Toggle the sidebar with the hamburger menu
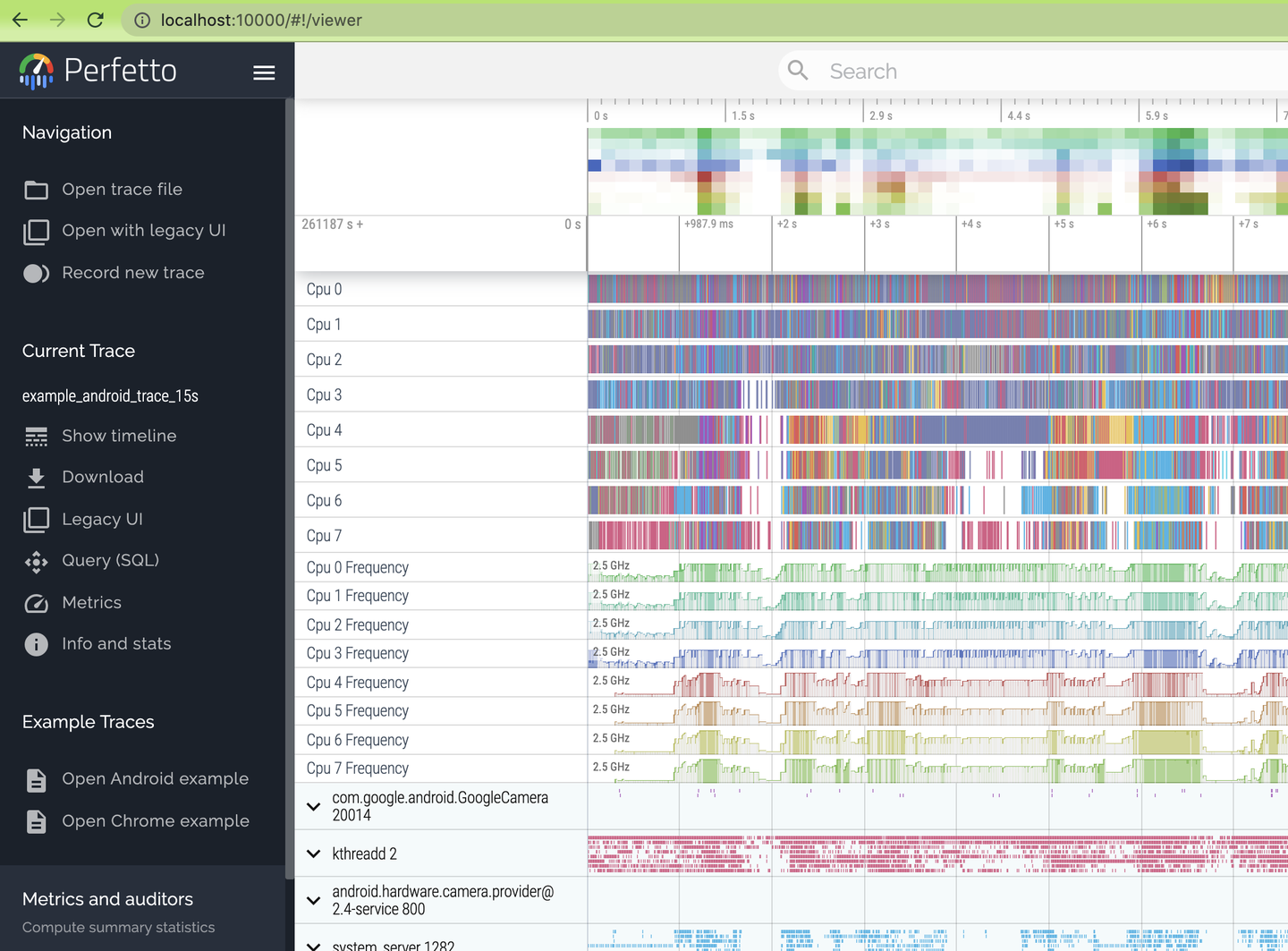 [x=264, y=72]
